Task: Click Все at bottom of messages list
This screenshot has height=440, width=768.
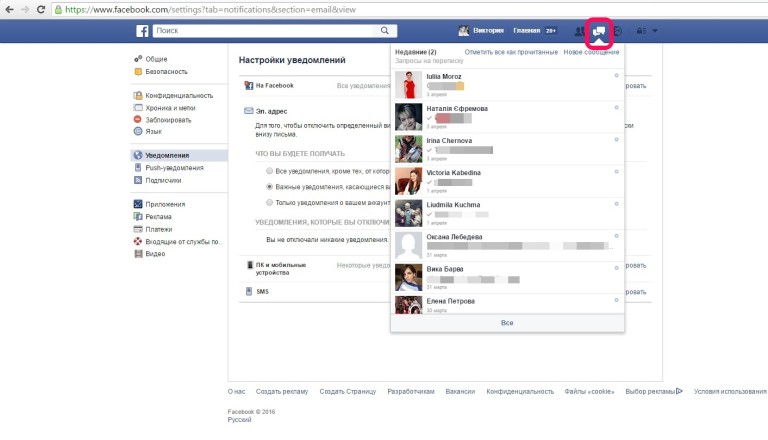Action: (507, 323)
